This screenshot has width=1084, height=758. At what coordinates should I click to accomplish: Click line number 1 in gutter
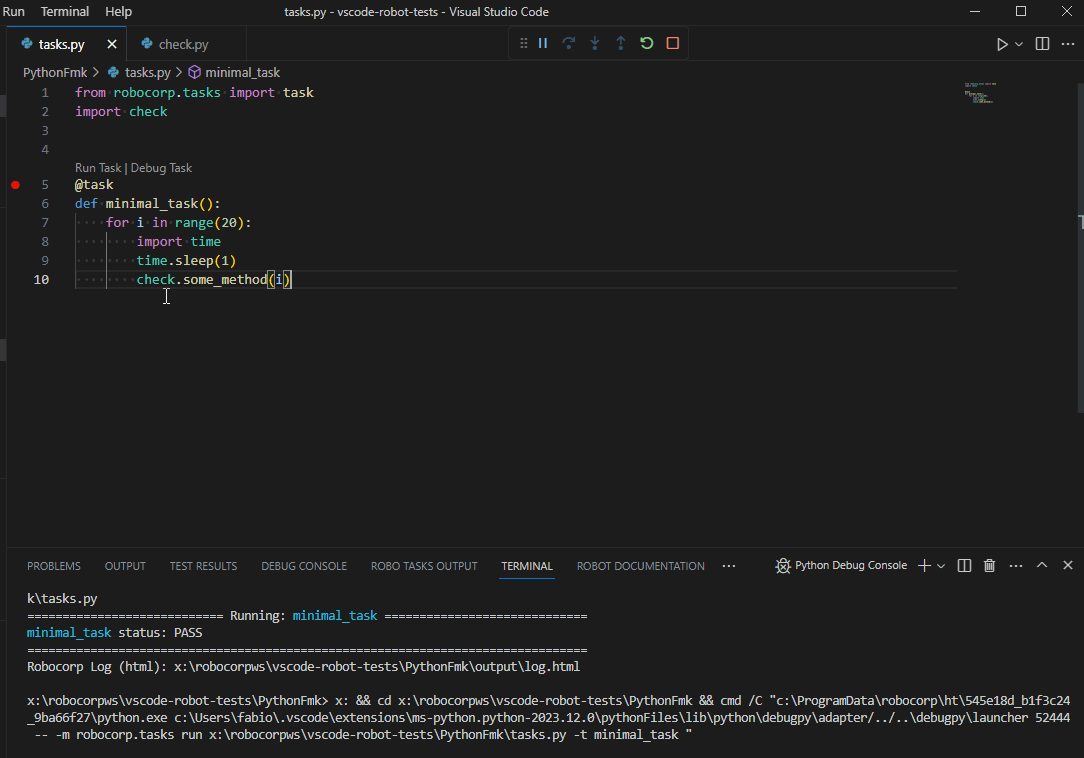pos(45,93)
